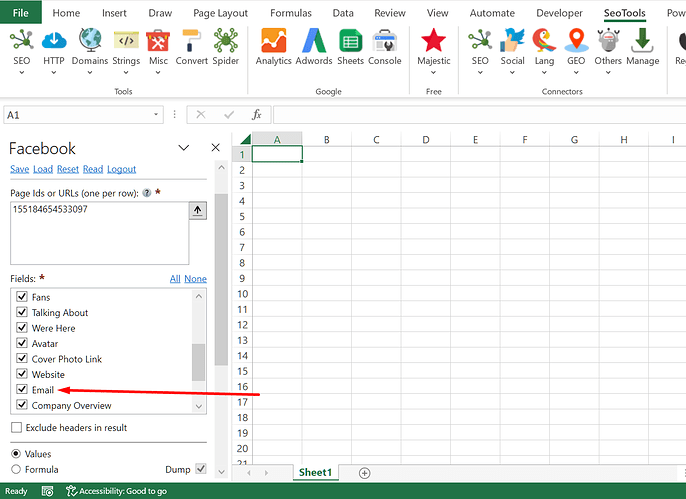The height and width of the screenshot is (499, 686).
Task: Open the Majestic star icon
Action: click(433, 40)
